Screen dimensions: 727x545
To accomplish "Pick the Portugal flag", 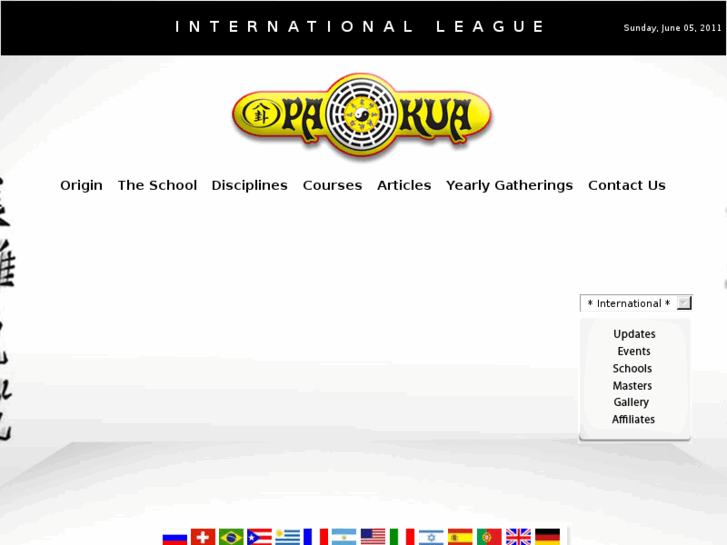I will (x=489, y=537).
